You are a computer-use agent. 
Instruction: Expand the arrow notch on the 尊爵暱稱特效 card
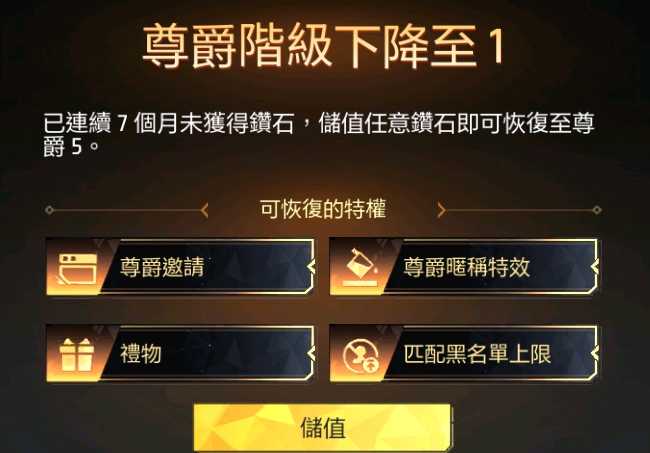pos(594,267)
